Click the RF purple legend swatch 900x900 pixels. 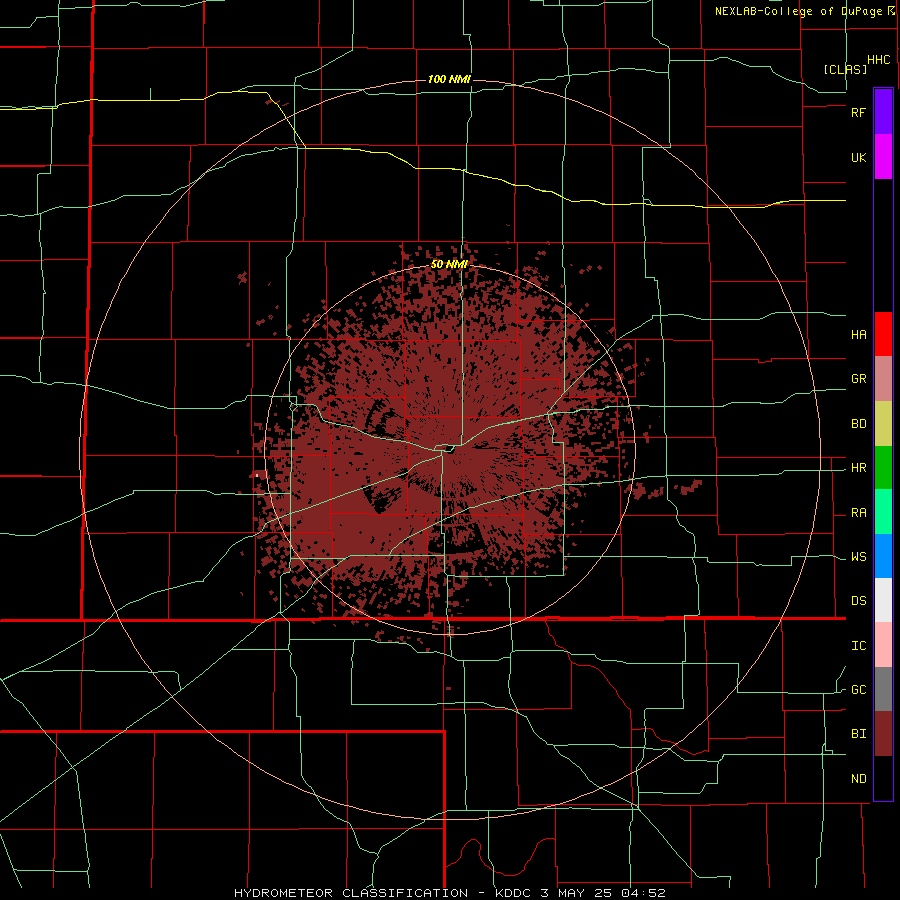(883, 112)
